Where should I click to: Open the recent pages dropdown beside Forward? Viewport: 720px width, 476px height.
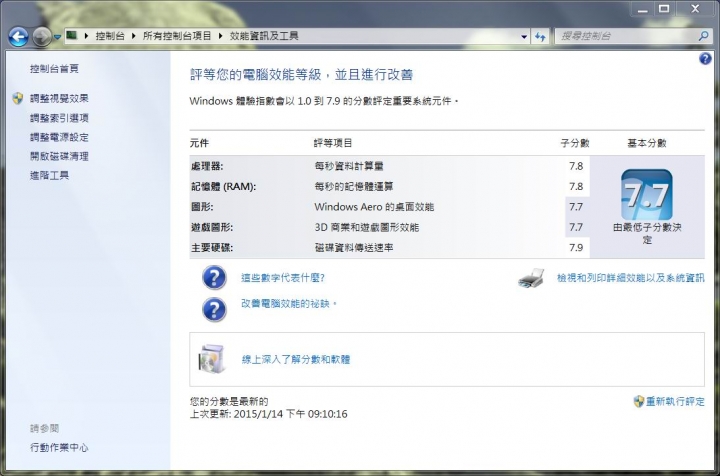(57, 37)
